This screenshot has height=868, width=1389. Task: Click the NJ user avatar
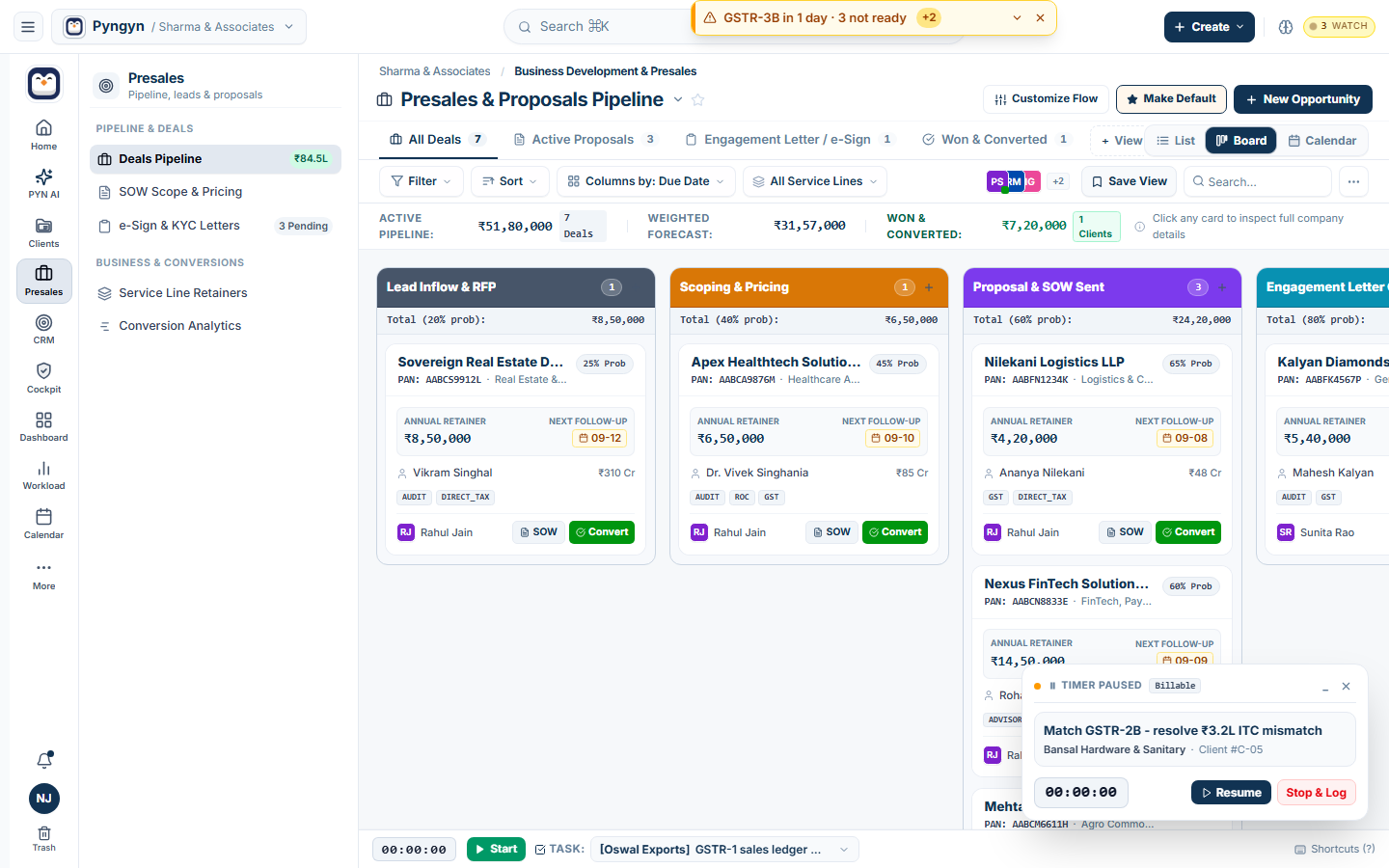[43, 799]
